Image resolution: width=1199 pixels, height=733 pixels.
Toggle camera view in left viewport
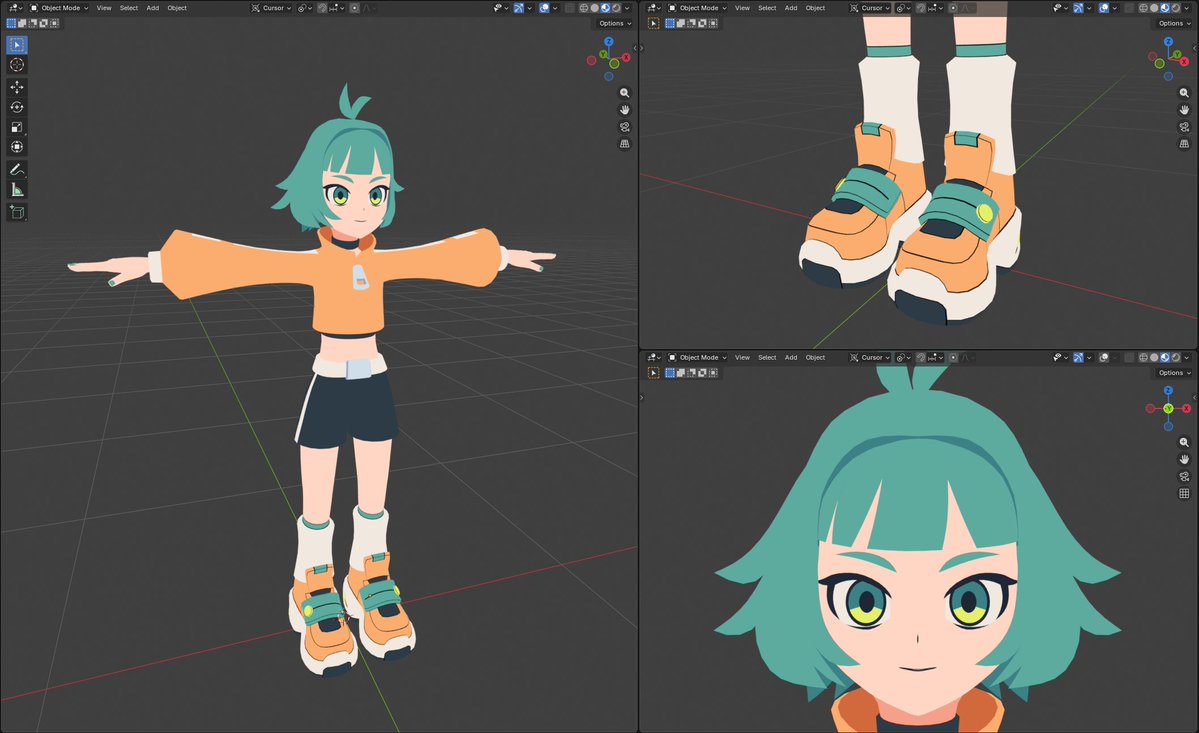click(x=625, y=127)
